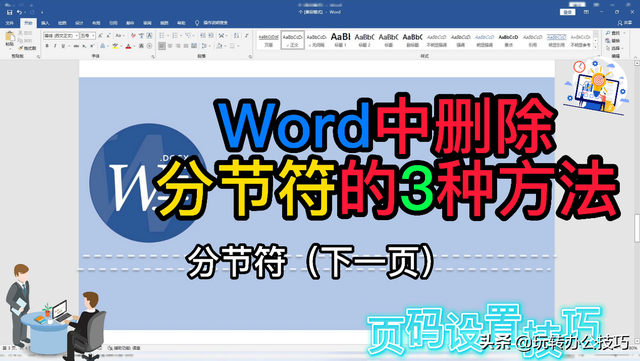This screenshot has height=361, width=640.
Task: Open the font name dropdown
Action: click(61, 36)
